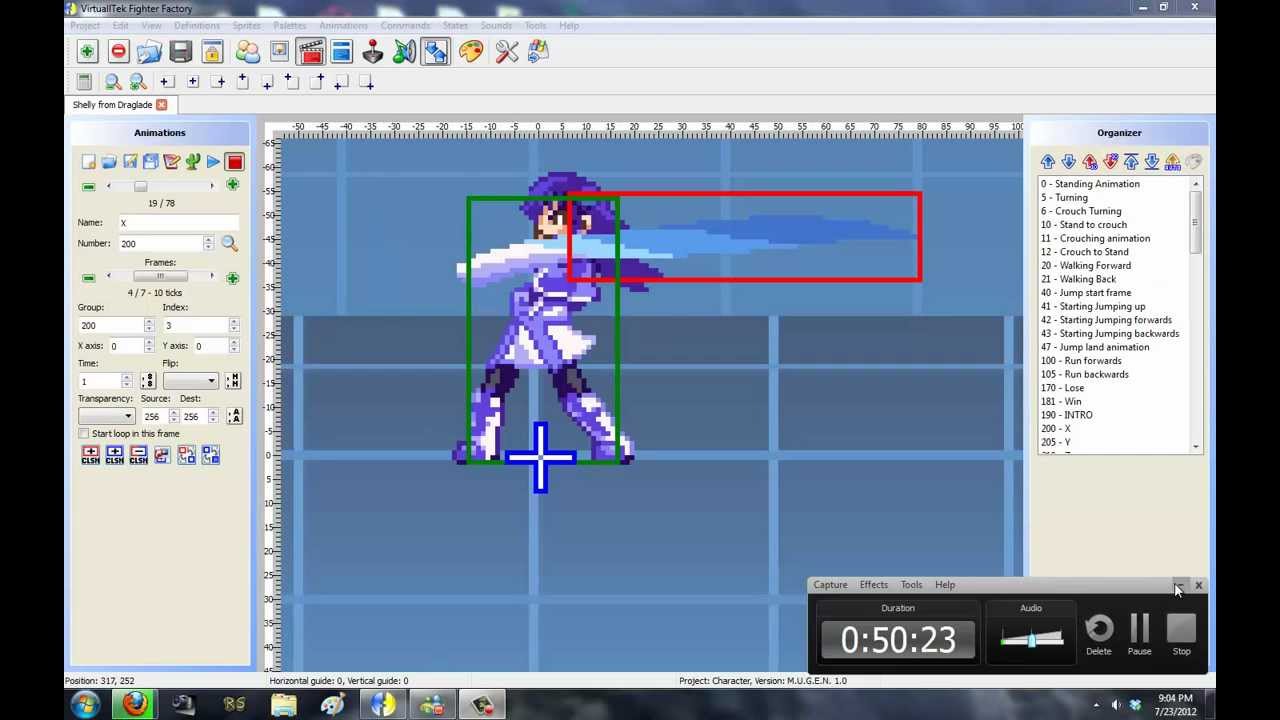This screenshot has height=720, width=1280.
Task: Click the green plus new project icon
Action: [x=87, y=51]
